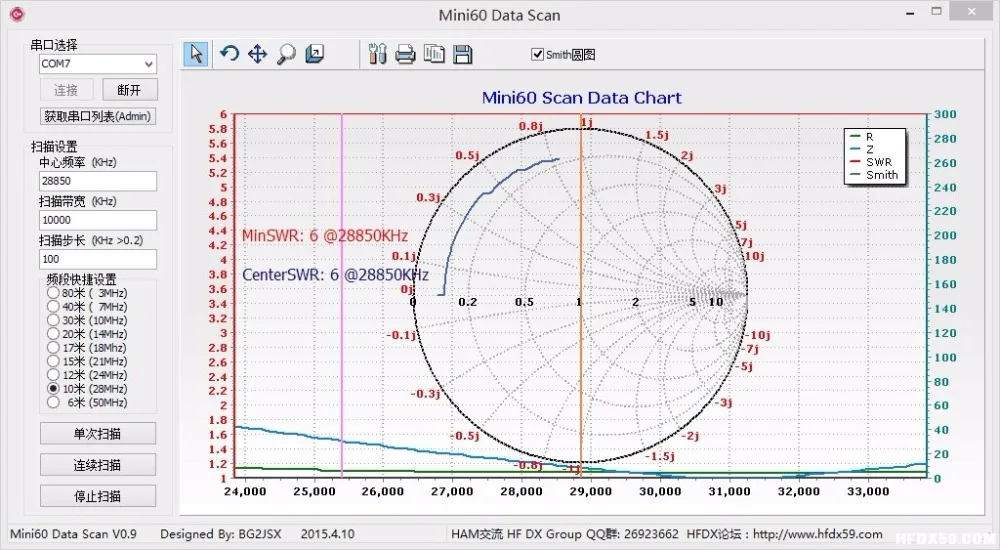Start a single scan with 单次扫描
The image size is (1000, 550).
tap(98, 433)
